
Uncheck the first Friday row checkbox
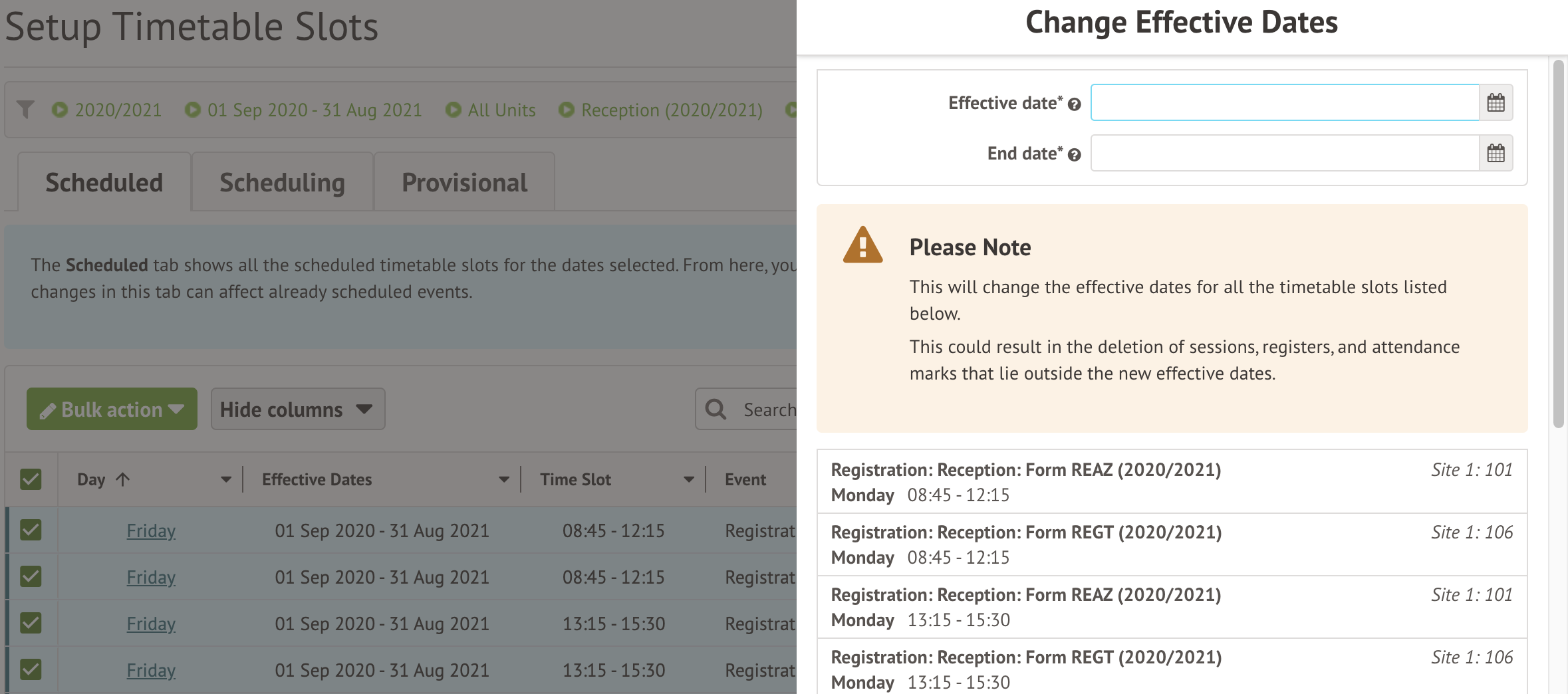[x=31, y=530]
